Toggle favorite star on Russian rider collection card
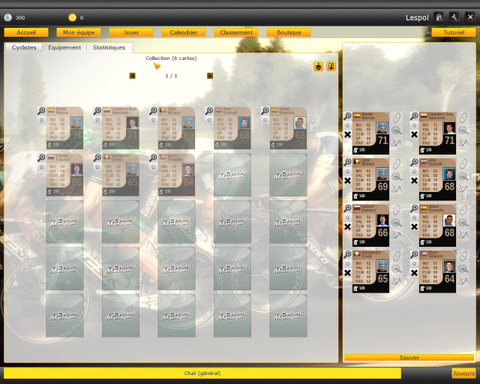 [x=41, y=167]
